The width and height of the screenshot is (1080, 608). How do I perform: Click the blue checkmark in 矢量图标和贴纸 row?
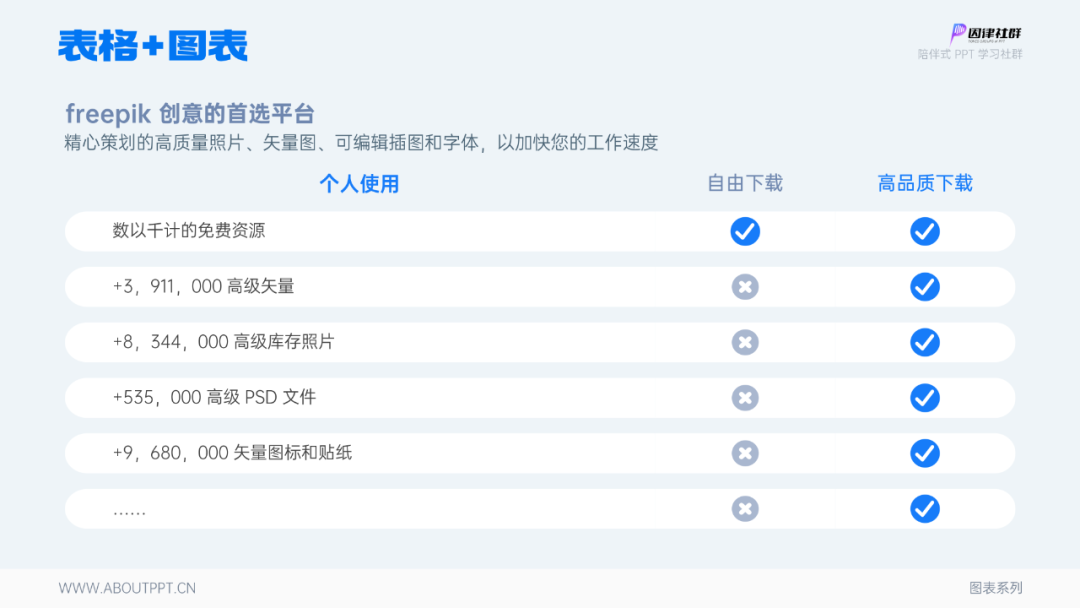click(x=924, y=453)
